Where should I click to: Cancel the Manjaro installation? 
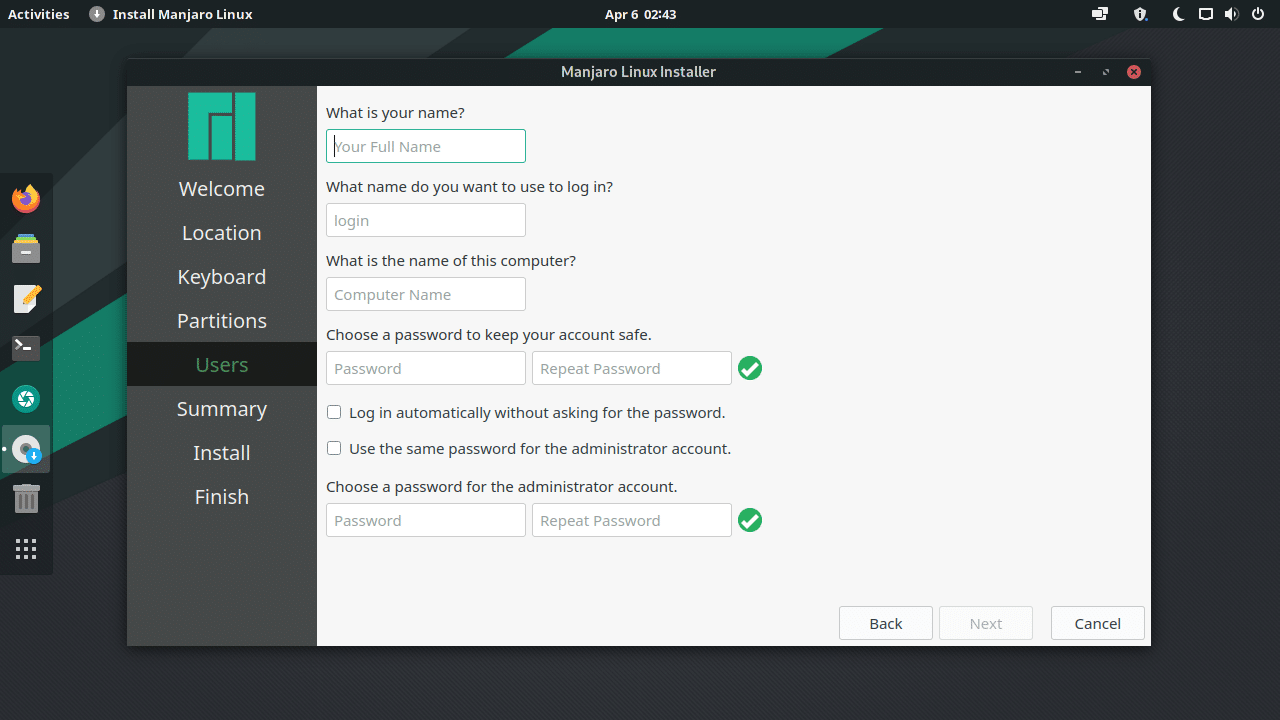coord(1097,623)
